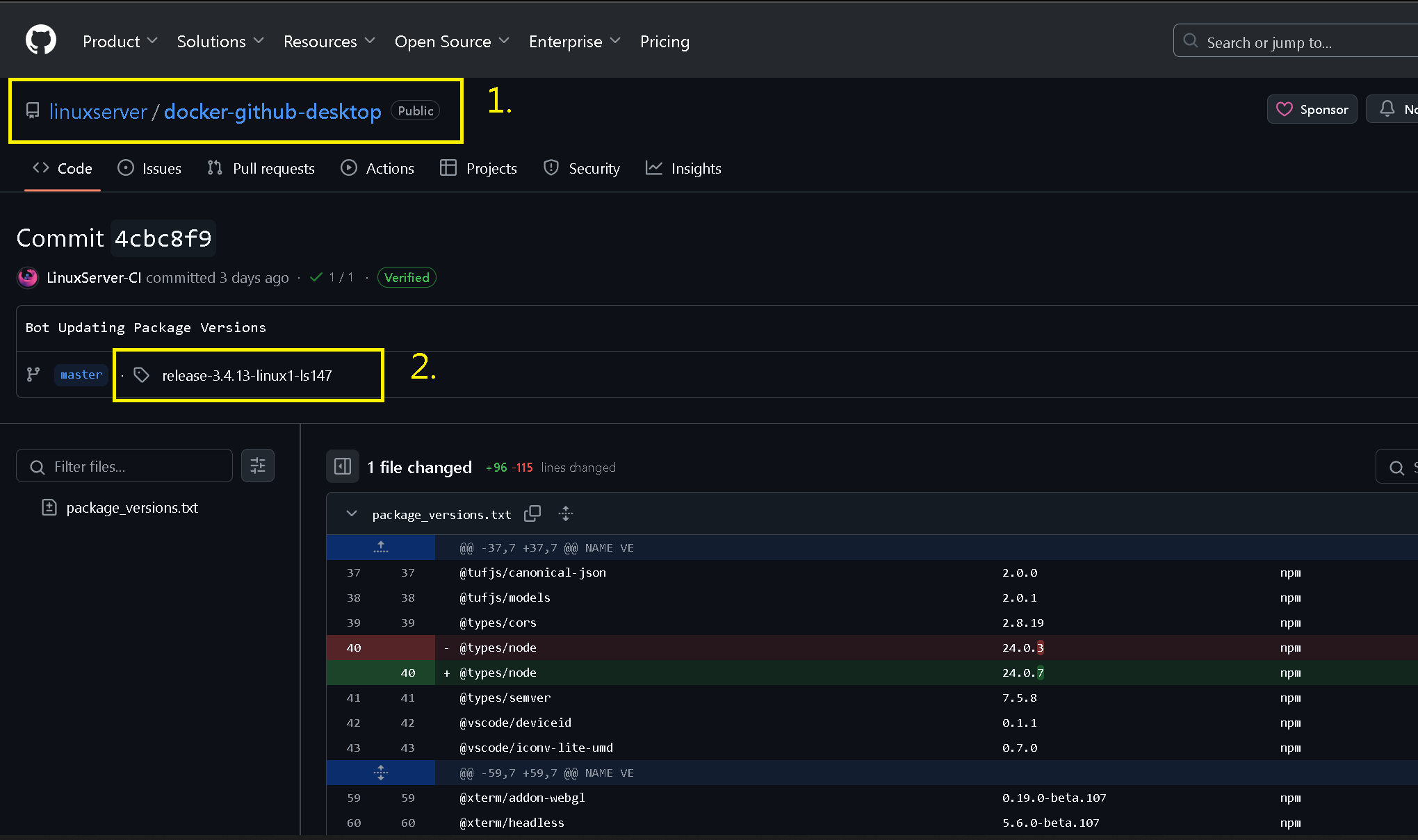The height and width of the screenshot is (840, 1418).
Task: Open the Solutions dropdown menu
Action: tap(220, 42)
